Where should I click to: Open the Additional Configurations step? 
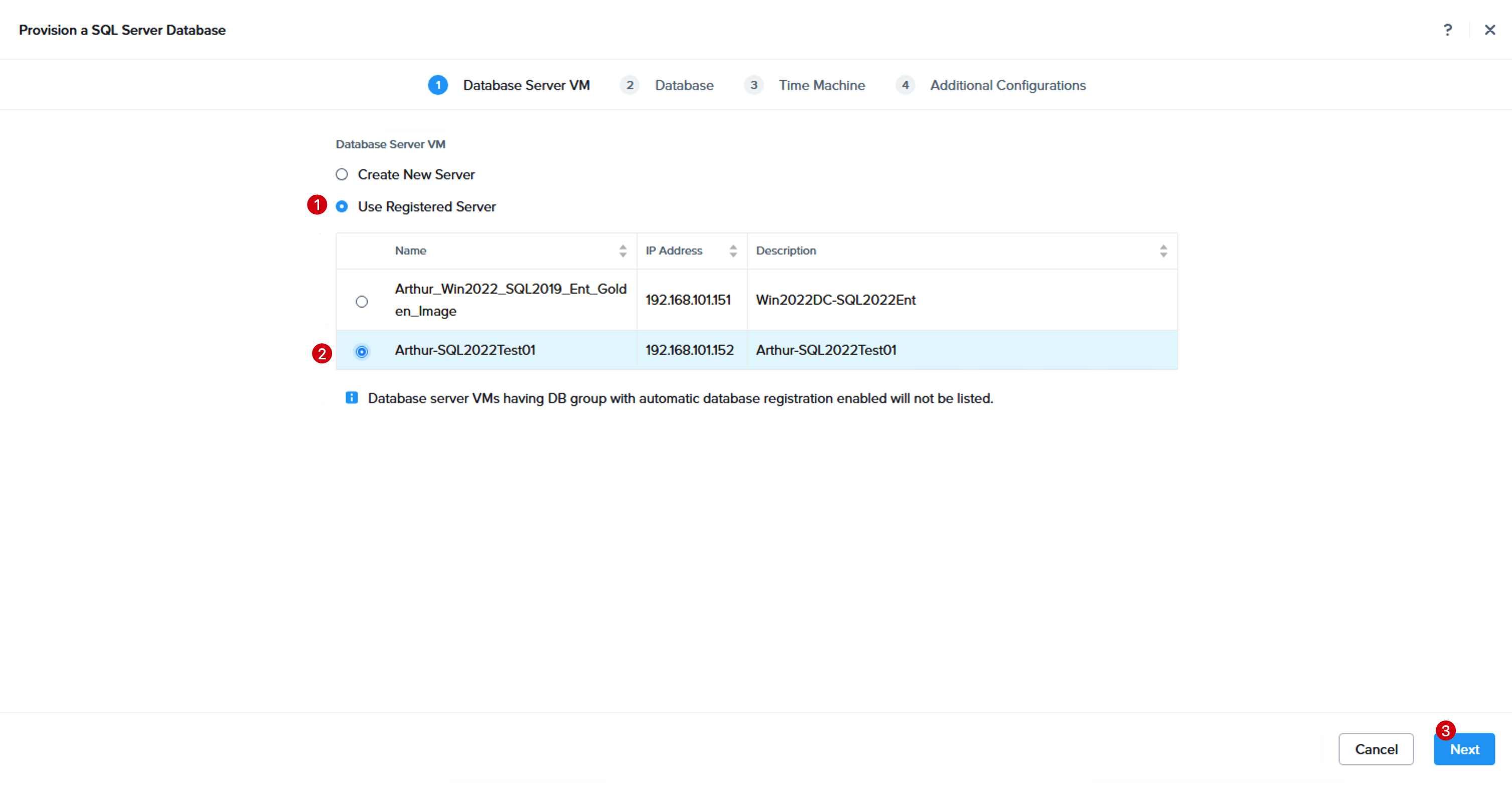[1008, 86]
